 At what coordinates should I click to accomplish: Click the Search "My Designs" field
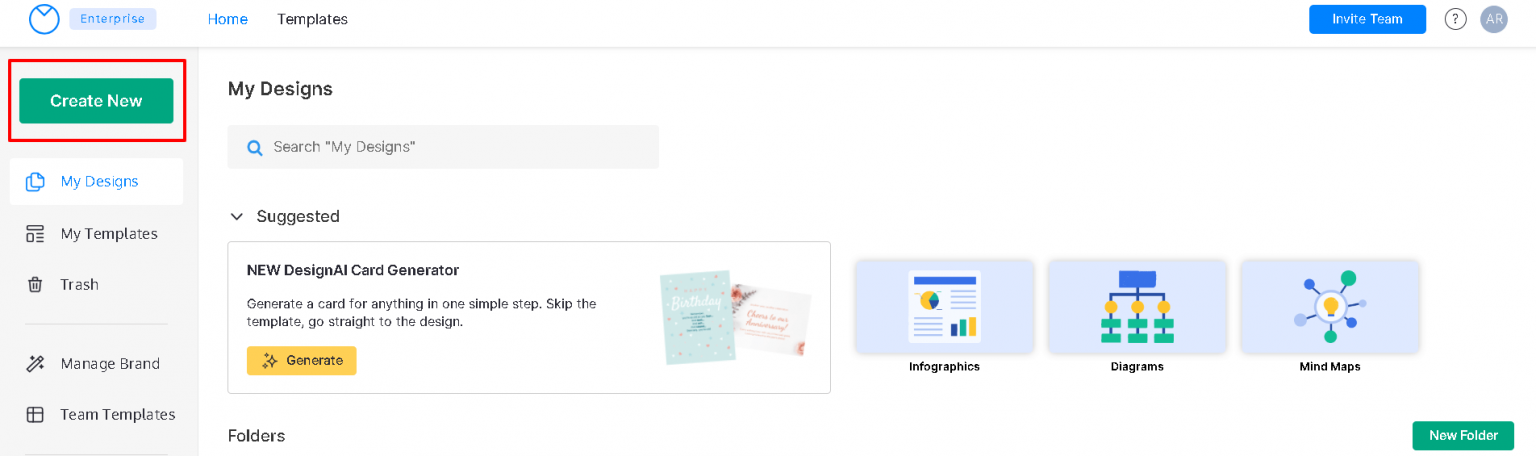(443, 147)
